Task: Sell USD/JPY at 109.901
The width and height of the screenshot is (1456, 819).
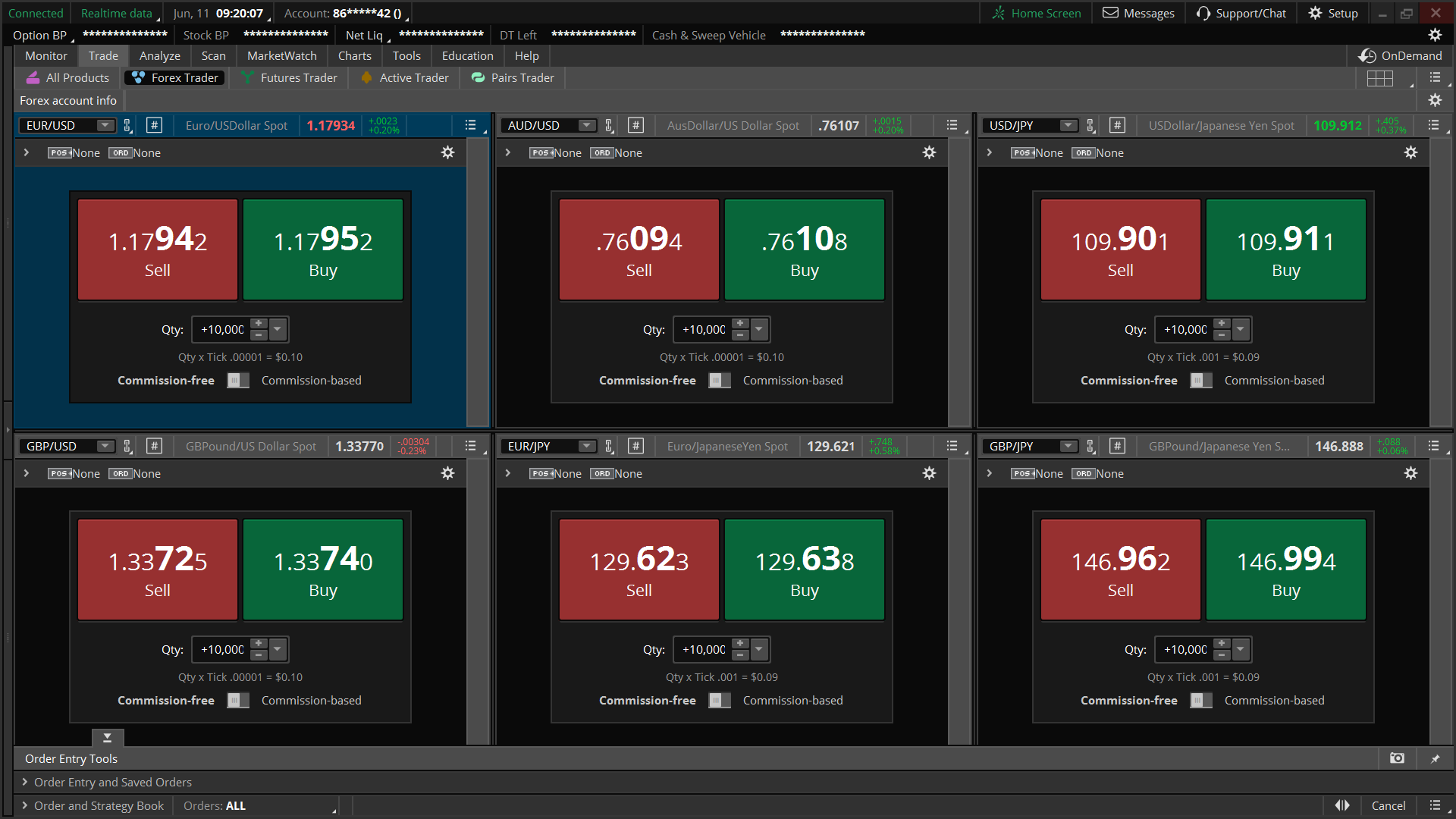Action: click(x=1121, y=249)
